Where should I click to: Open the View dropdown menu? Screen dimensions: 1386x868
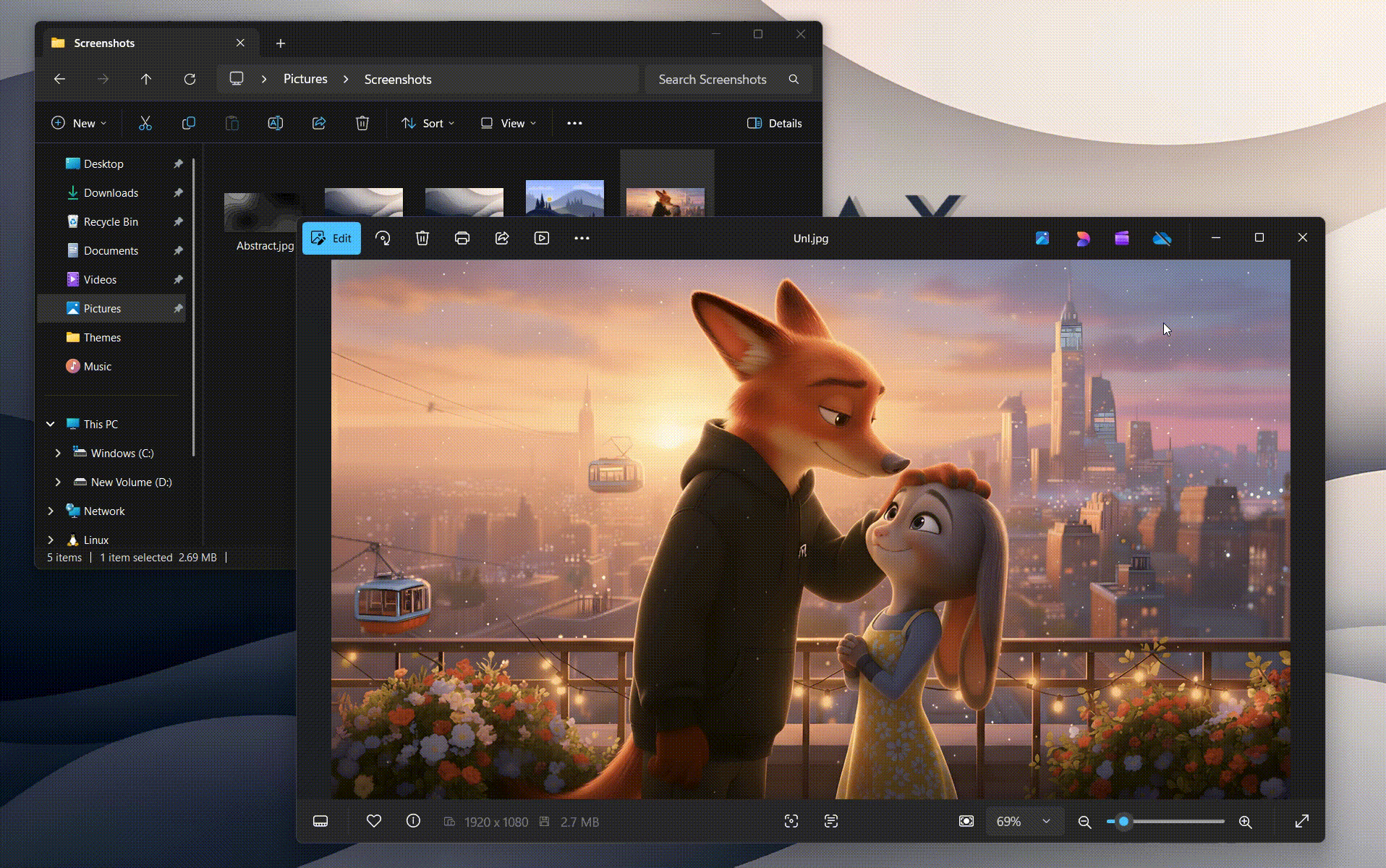pos(509,123)
